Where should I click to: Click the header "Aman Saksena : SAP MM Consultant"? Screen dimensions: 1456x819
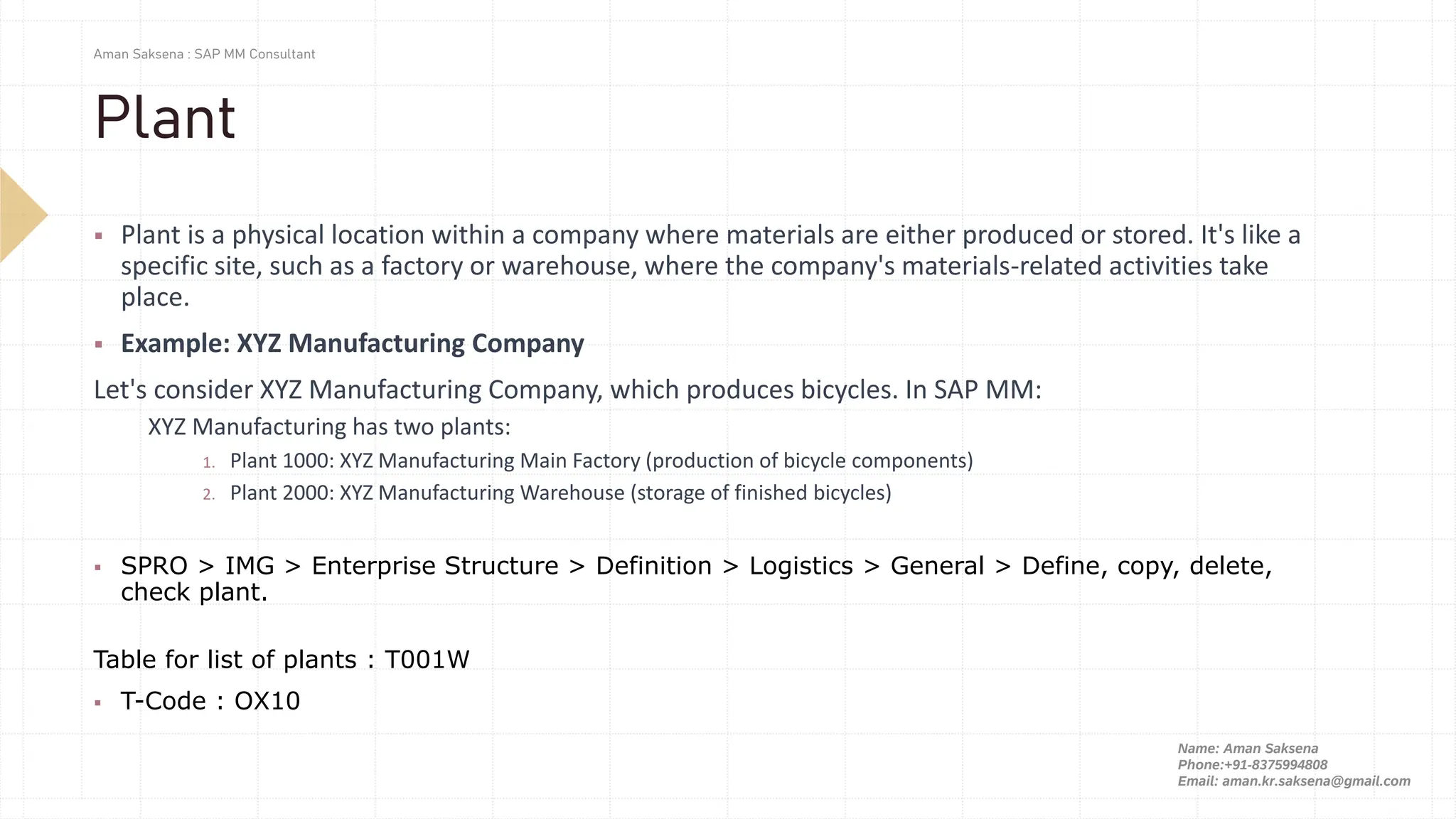(x=204, y=55)
